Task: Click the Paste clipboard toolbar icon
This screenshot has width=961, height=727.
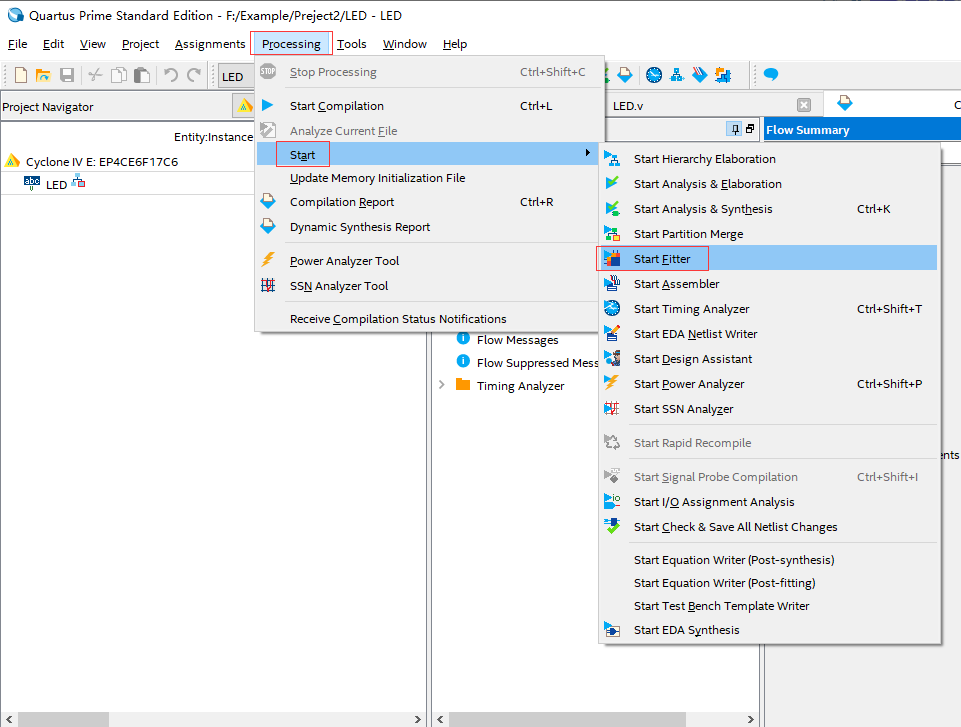Action: coord(142,75)
